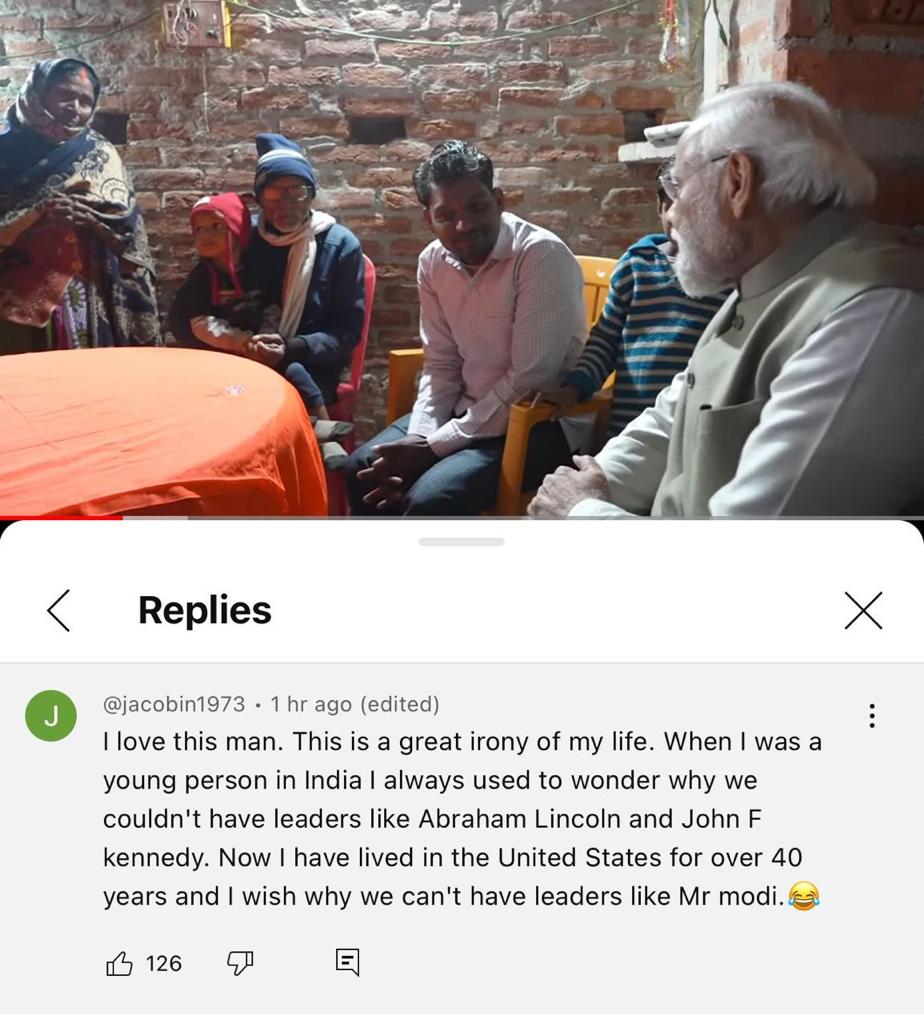Like the comment with thumbs-up icon
The image size is (924, 1024).
(x=119, y=963)
